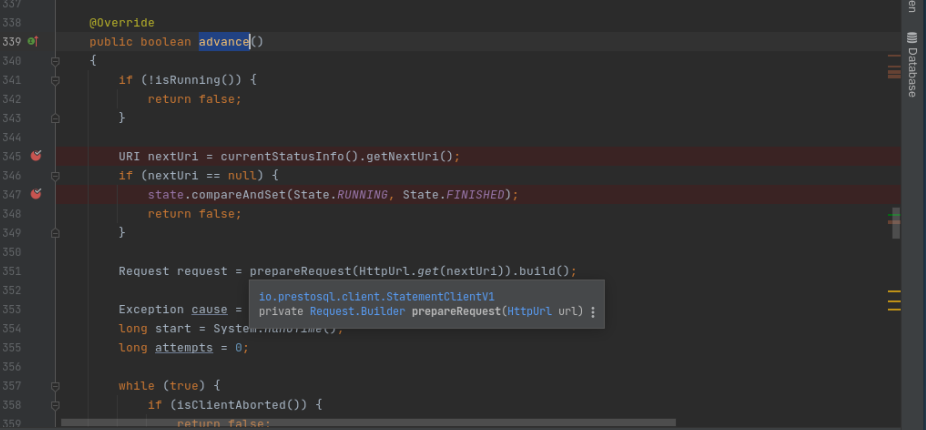Click the @Override annotation
The height and width of the screenshot is (430, 926).
point(122,22)
